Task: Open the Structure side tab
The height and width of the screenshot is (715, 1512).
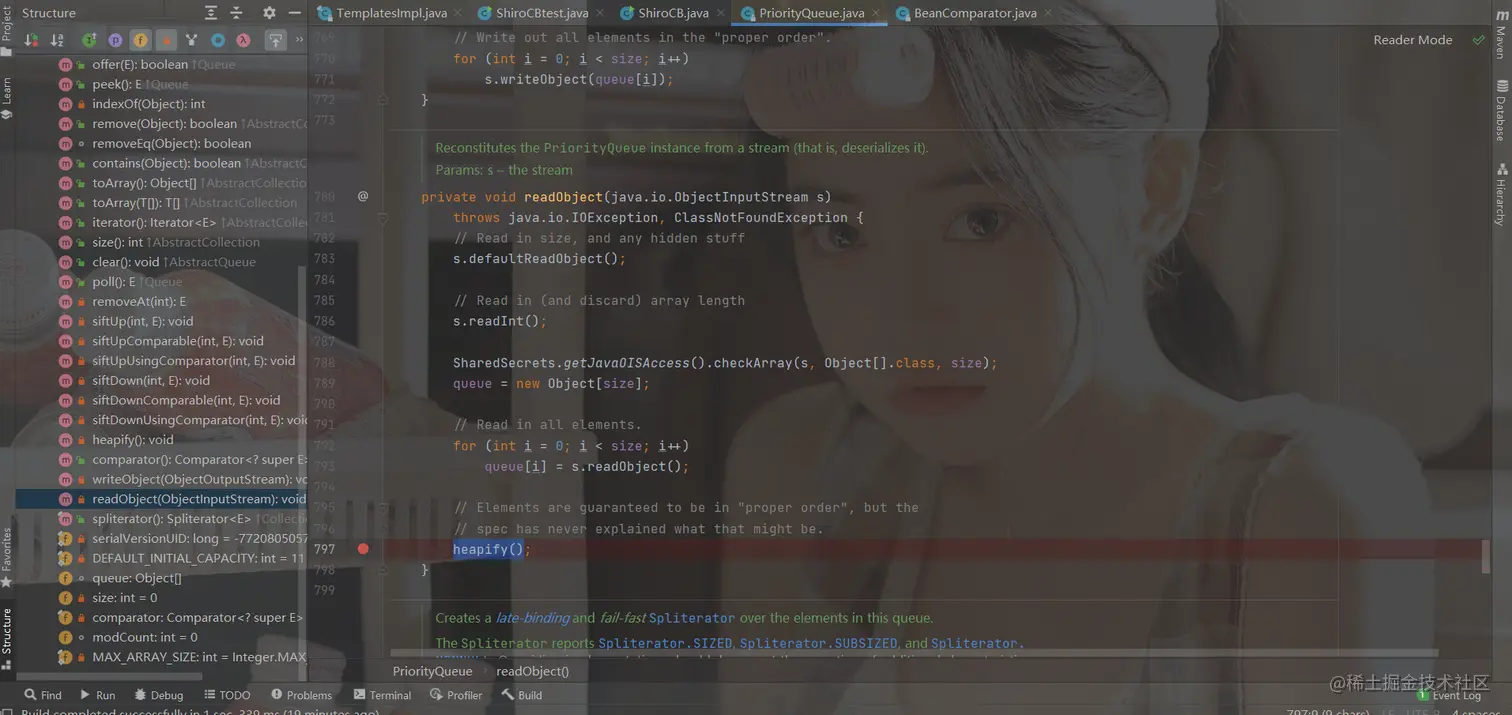Action: [x=7, y=638]
